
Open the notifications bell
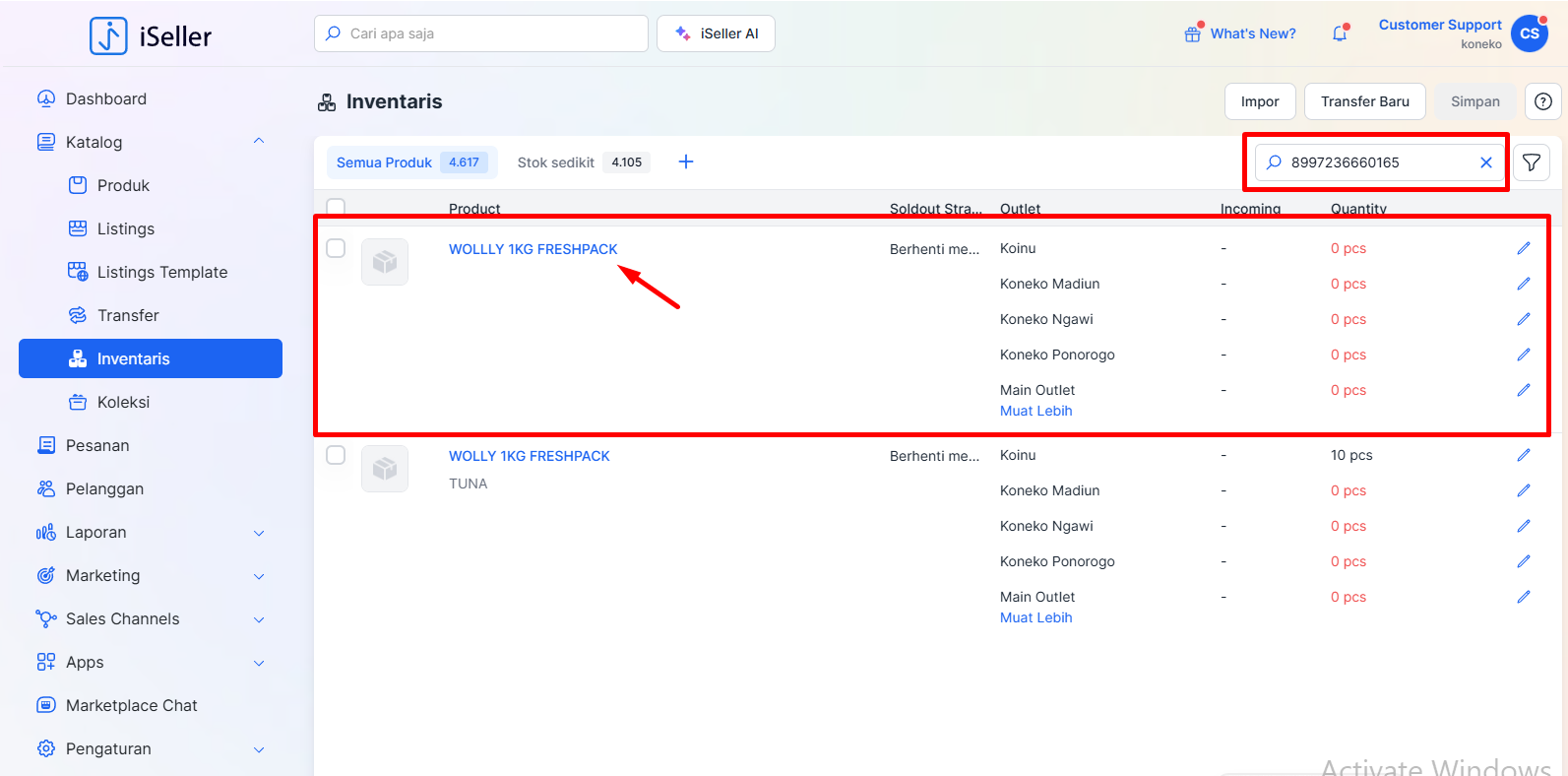[1340, 33]
